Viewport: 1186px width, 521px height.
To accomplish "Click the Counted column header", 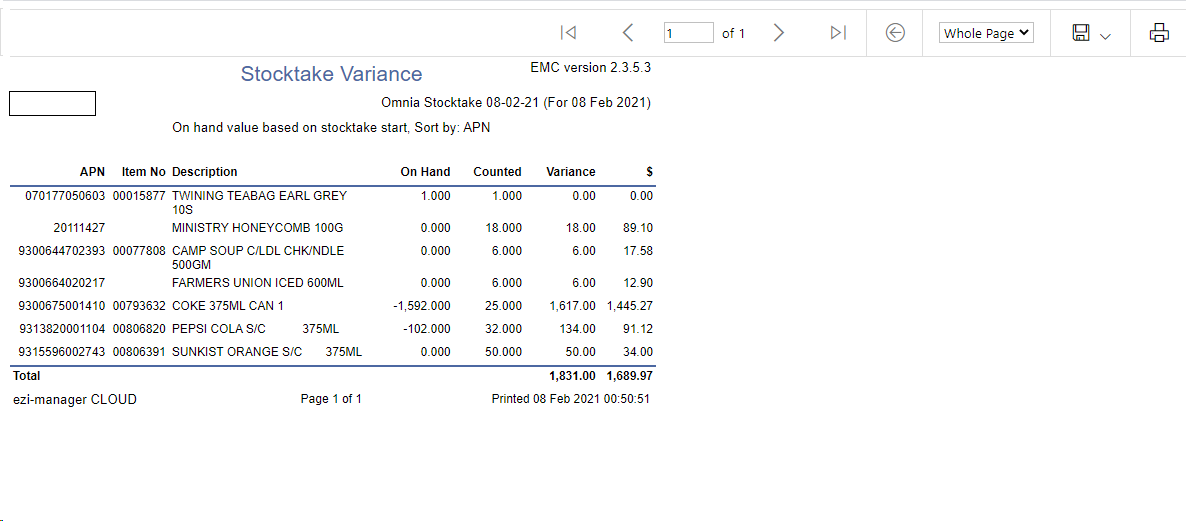I will pos(497,172).
